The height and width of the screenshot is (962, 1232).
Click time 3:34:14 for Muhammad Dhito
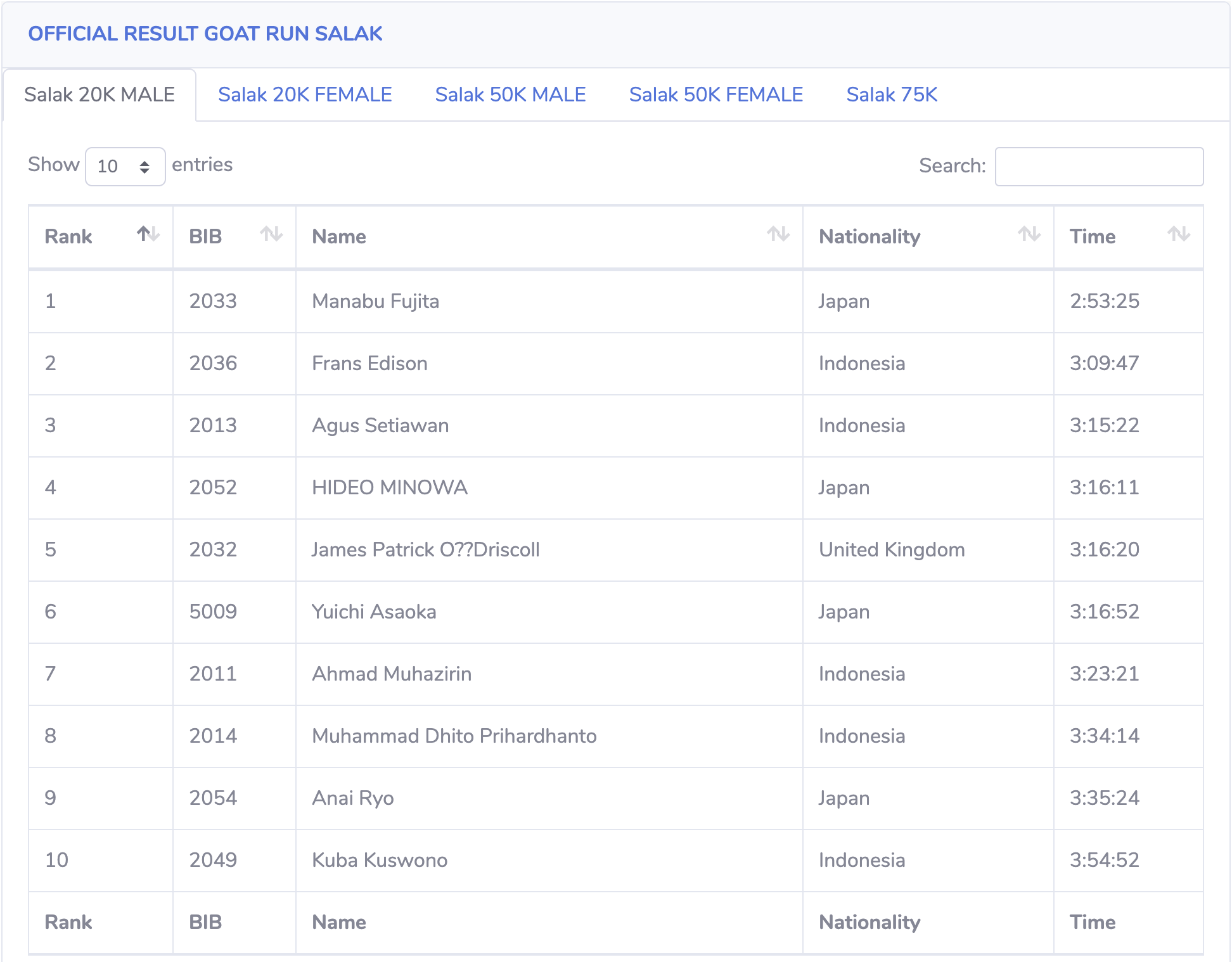pyautogui.click(x=1104, y=736)
